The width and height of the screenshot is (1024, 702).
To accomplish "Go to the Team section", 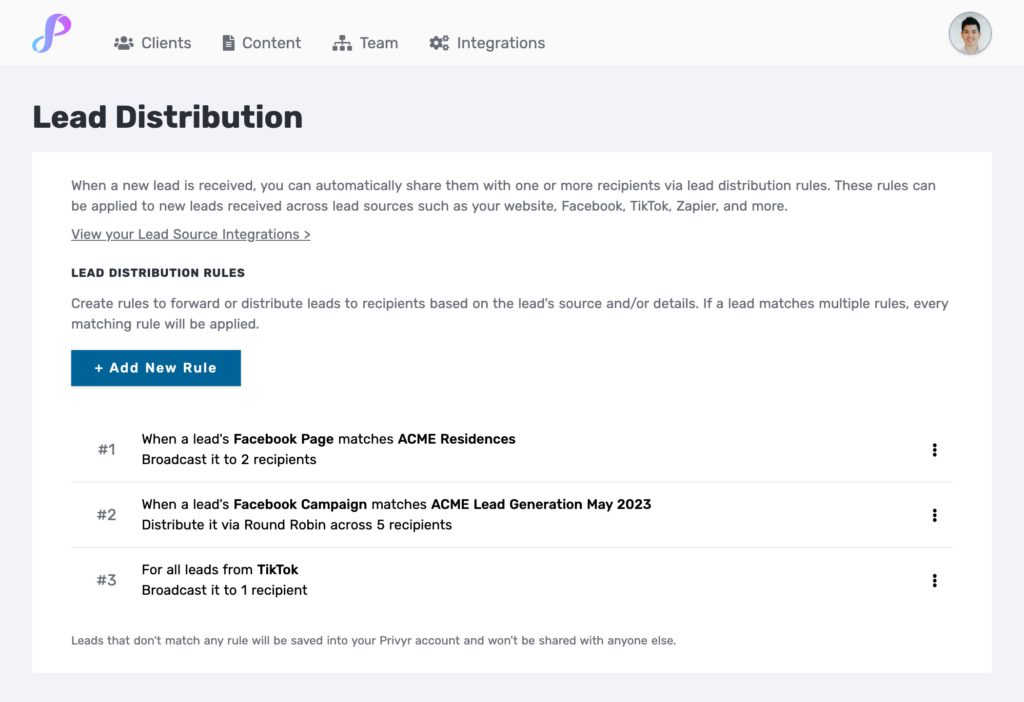I will 365,43.
